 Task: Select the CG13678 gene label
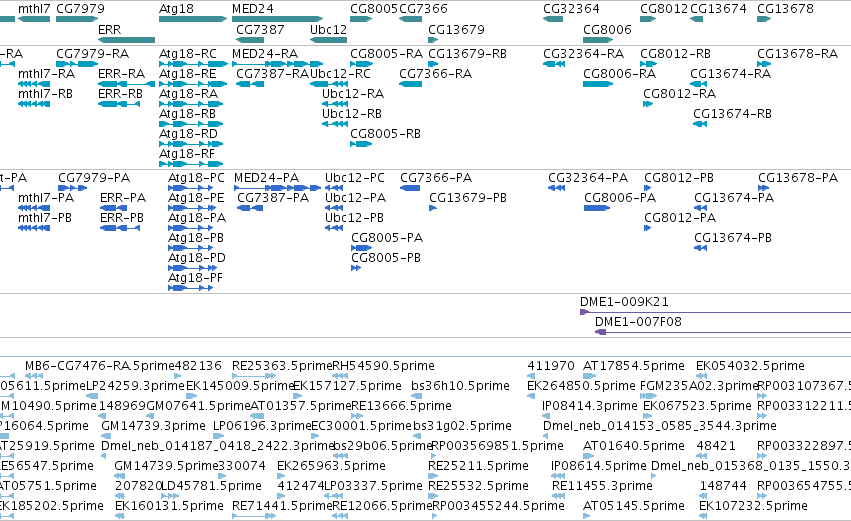click(785, 9)
